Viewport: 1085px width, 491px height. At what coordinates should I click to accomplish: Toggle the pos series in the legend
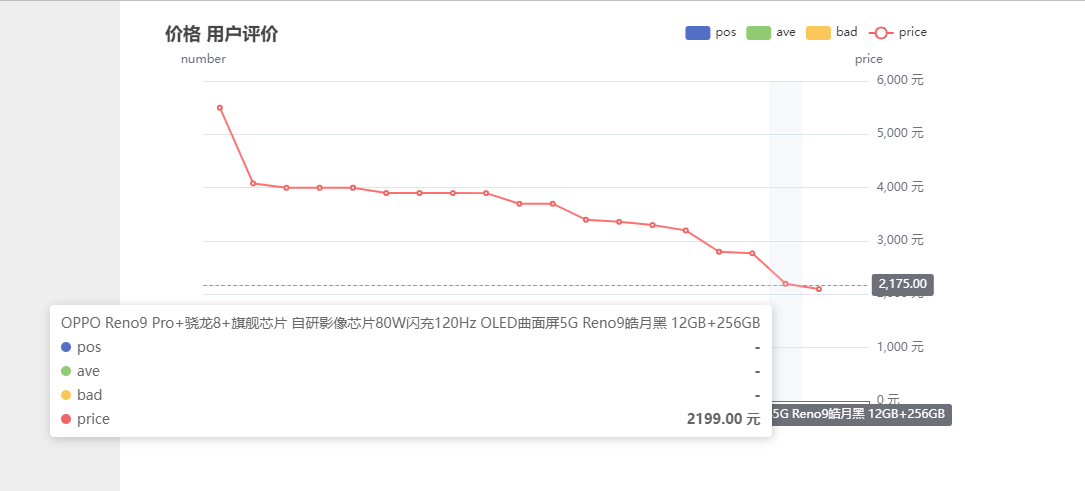tap(711, 33)
